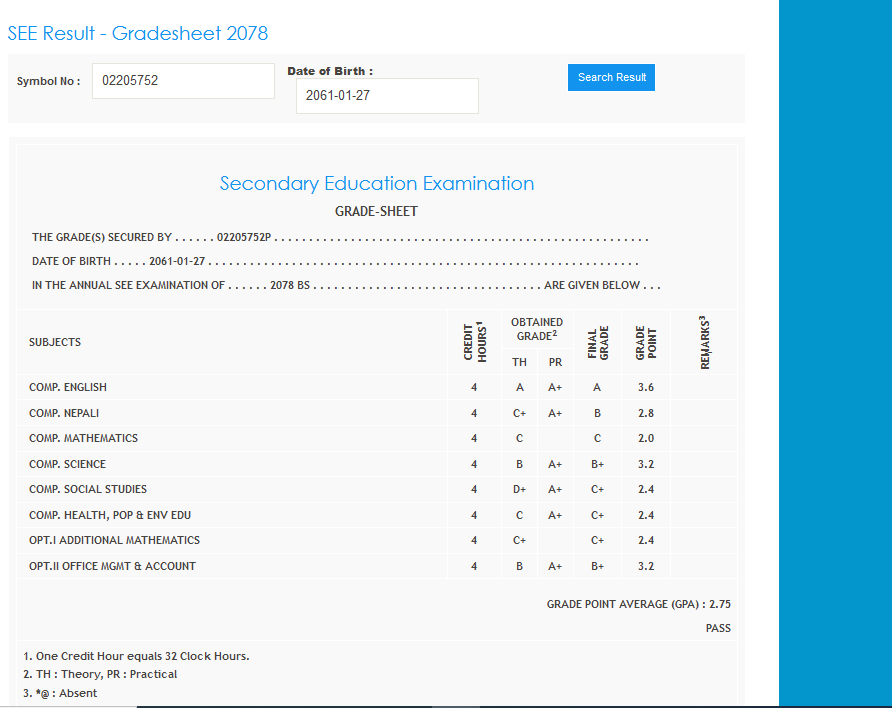Click the SEE Result - Gradesheet 2078 heading
Image resolution: width=892 pixels, height=708 pixels.
point(138,33)
